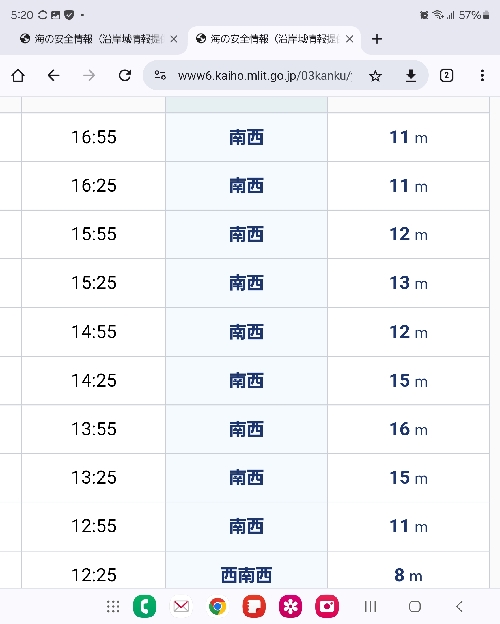Click the forward navigation arrow

(x=89, y=75)
